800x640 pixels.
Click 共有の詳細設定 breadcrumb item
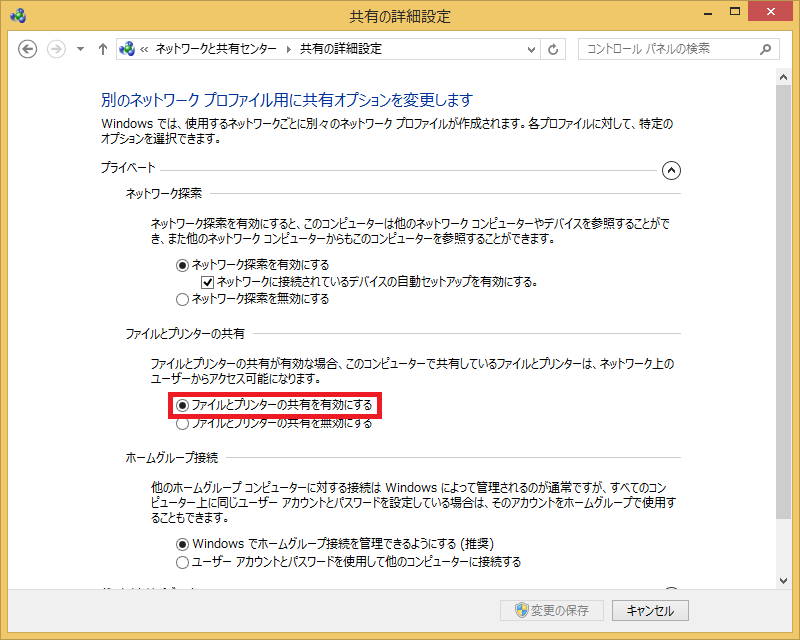coord(341,49)
